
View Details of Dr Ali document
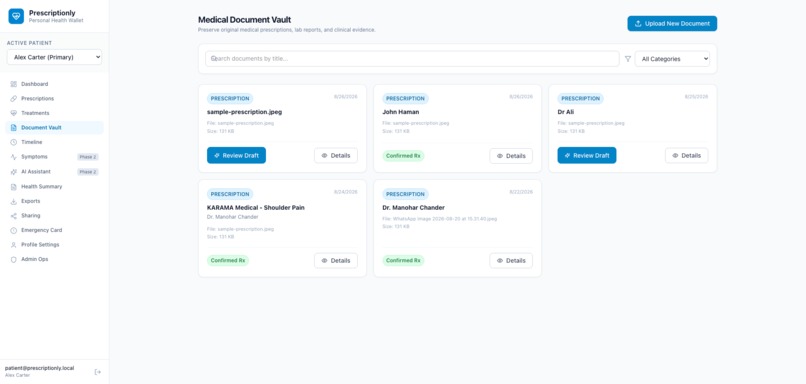tap(686, 156)
